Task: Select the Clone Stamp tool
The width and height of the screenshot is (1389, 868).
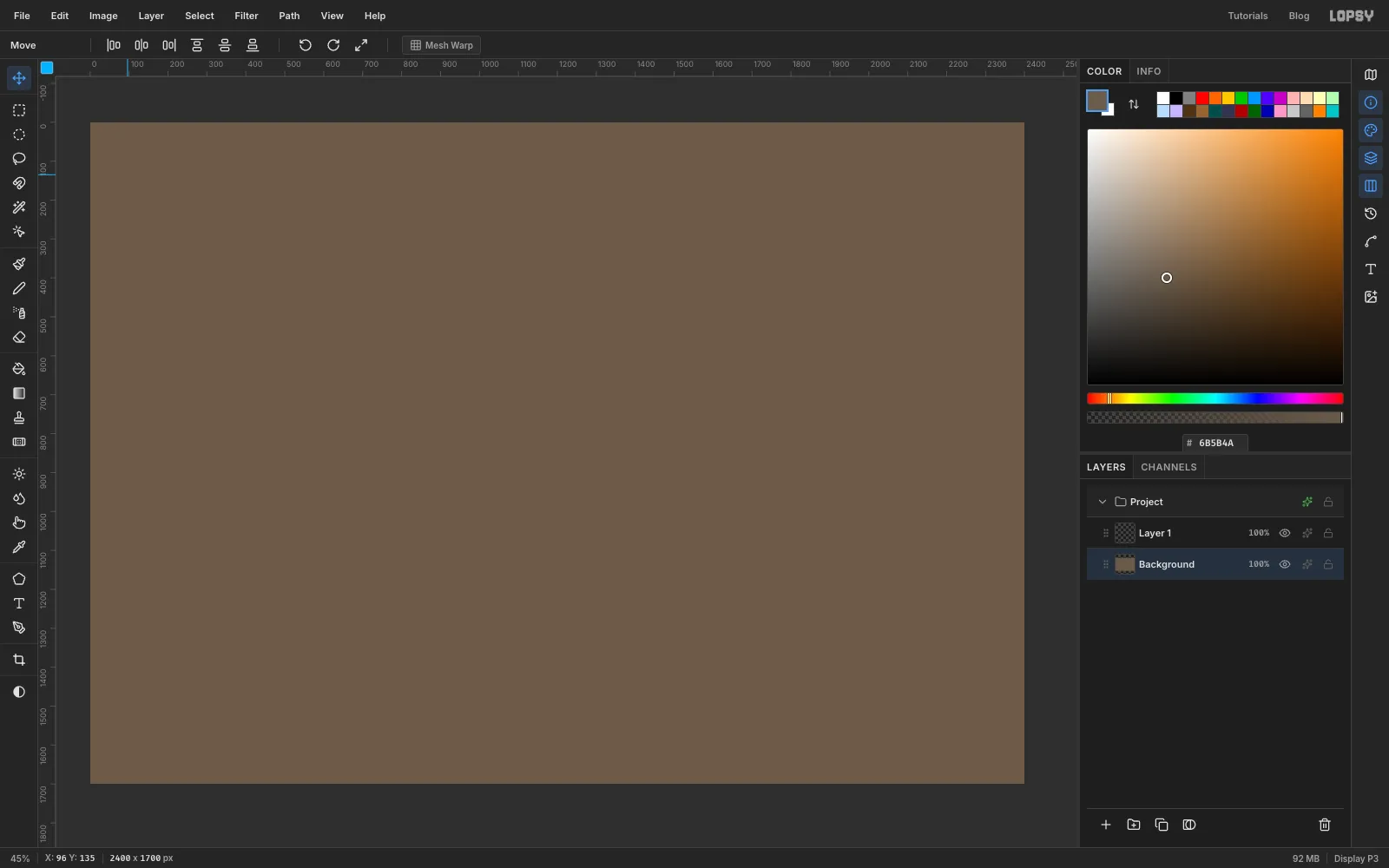Action: coord(19,418)
